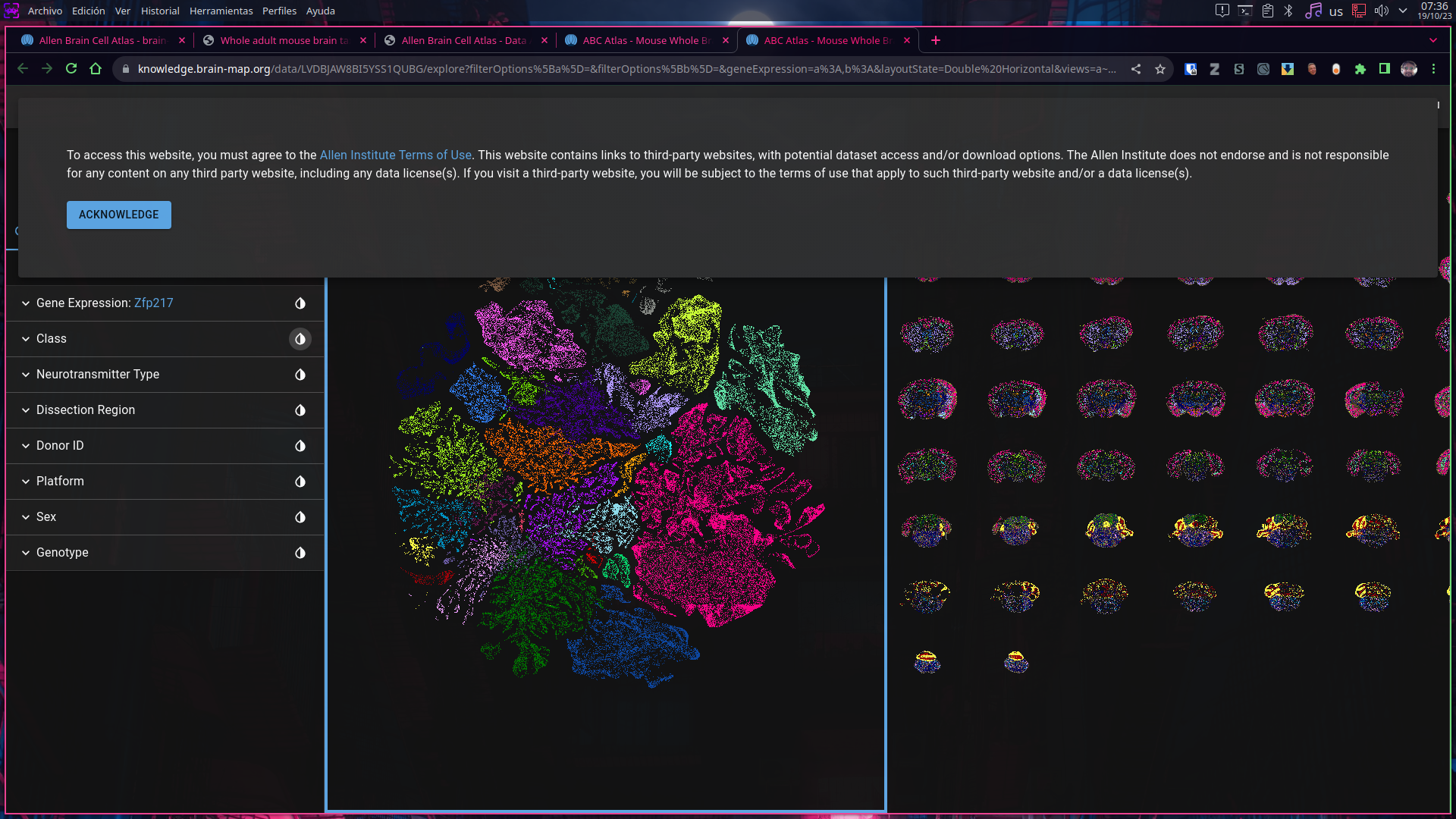Click the home page icon
Screen dimensions: 1456x819
point(96,69)
